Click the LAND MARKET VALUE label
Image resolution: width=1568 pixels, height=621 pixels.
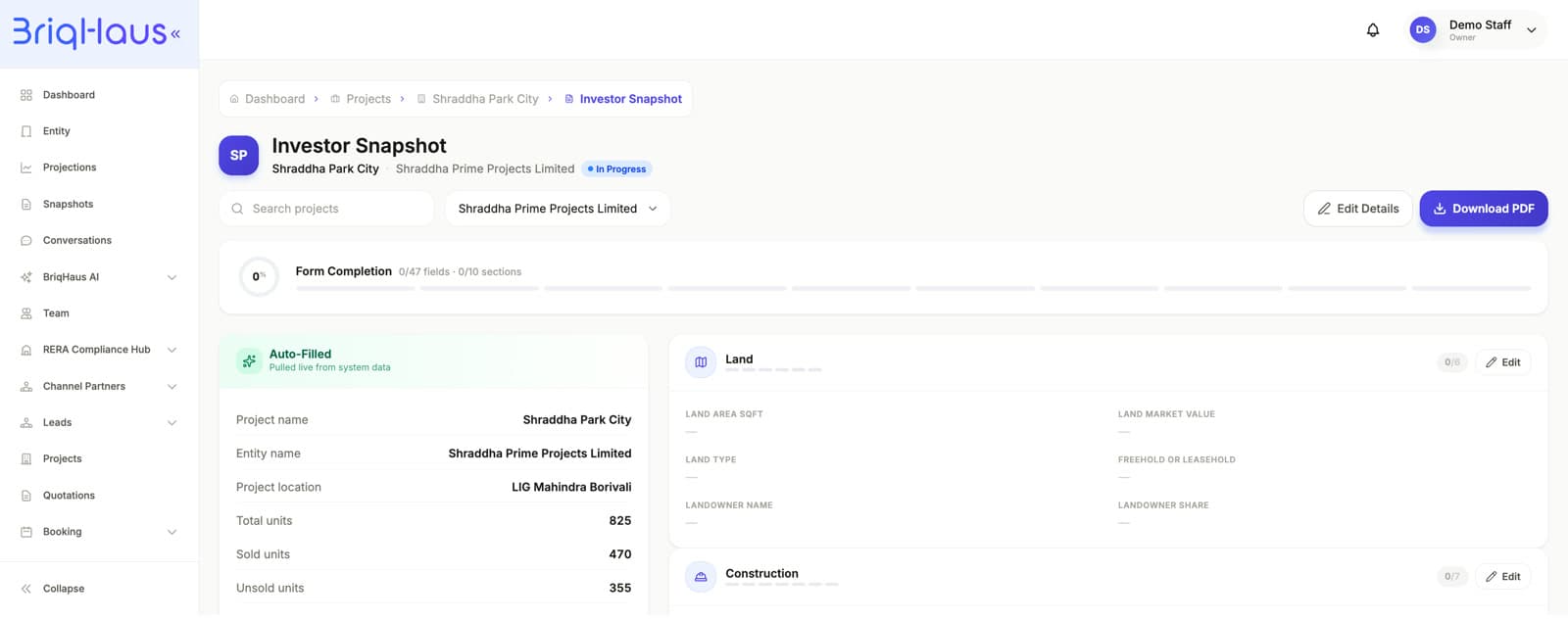[1166, 414]
